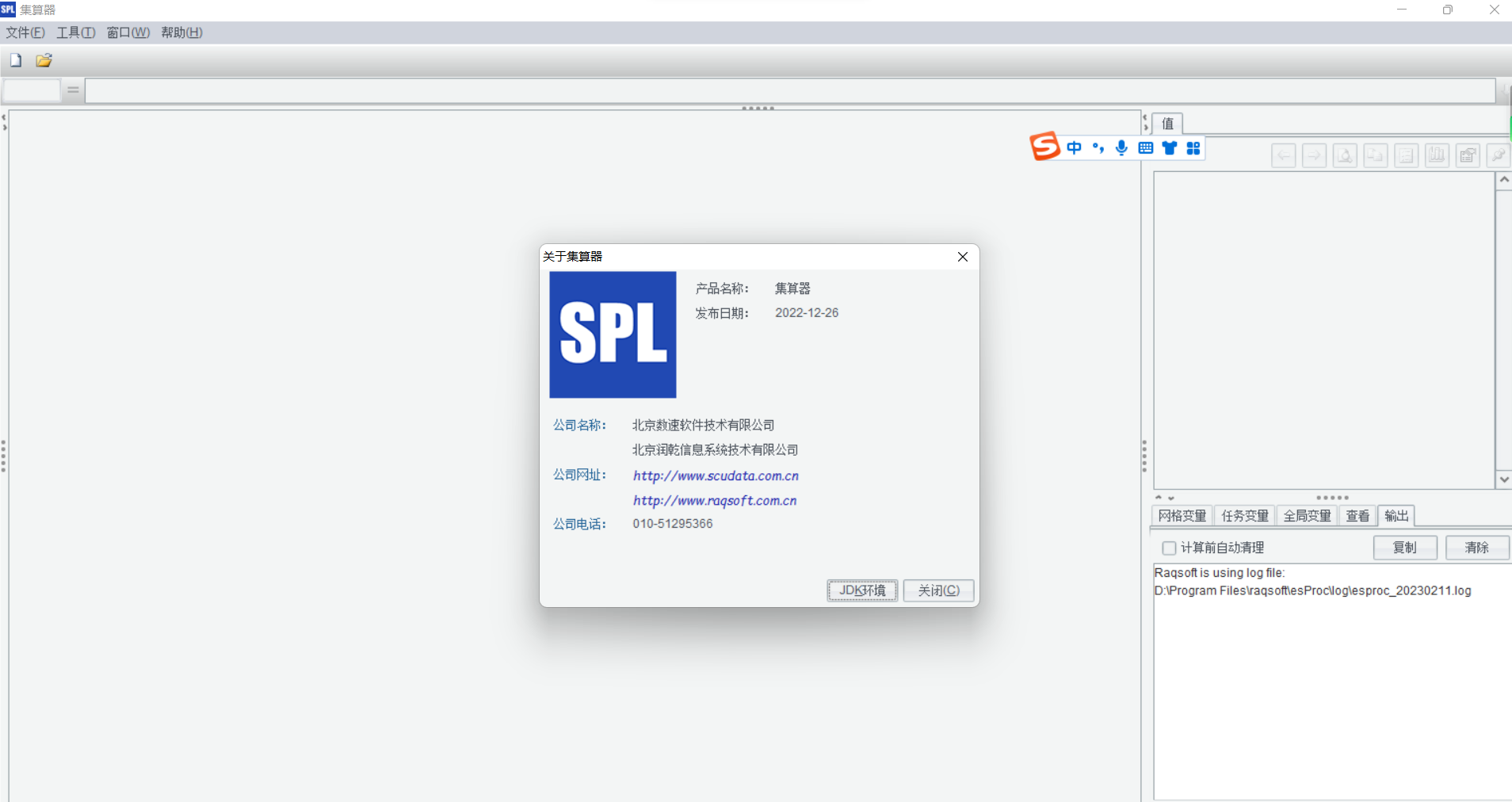
Task: Collapse panel using up arrow above variable tabs
Action: click(x=1159, y=498)
